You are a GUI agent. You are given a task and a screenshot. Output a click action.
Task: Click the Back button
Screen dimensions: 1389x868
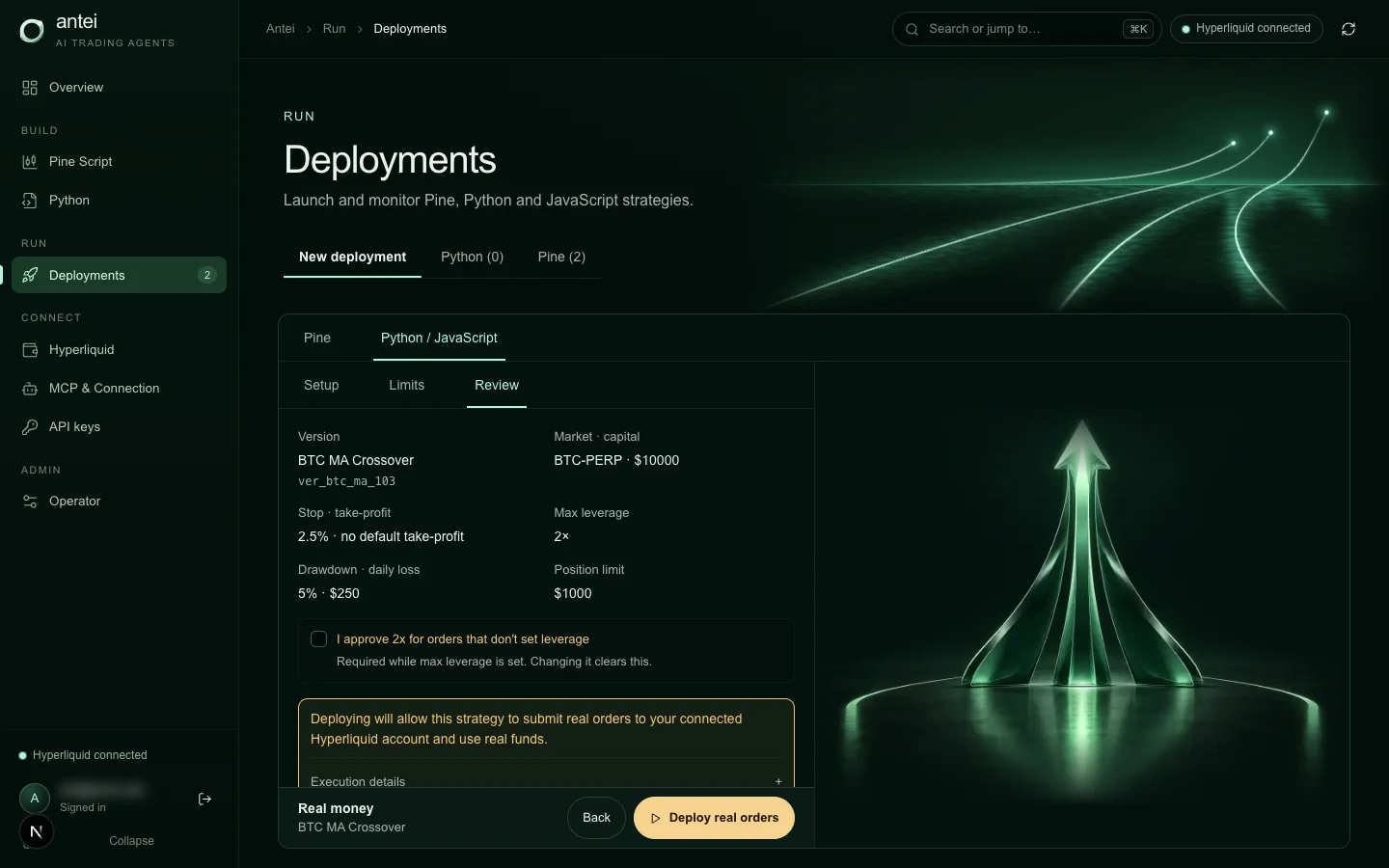pyautogui.click(x=596, y=818)
